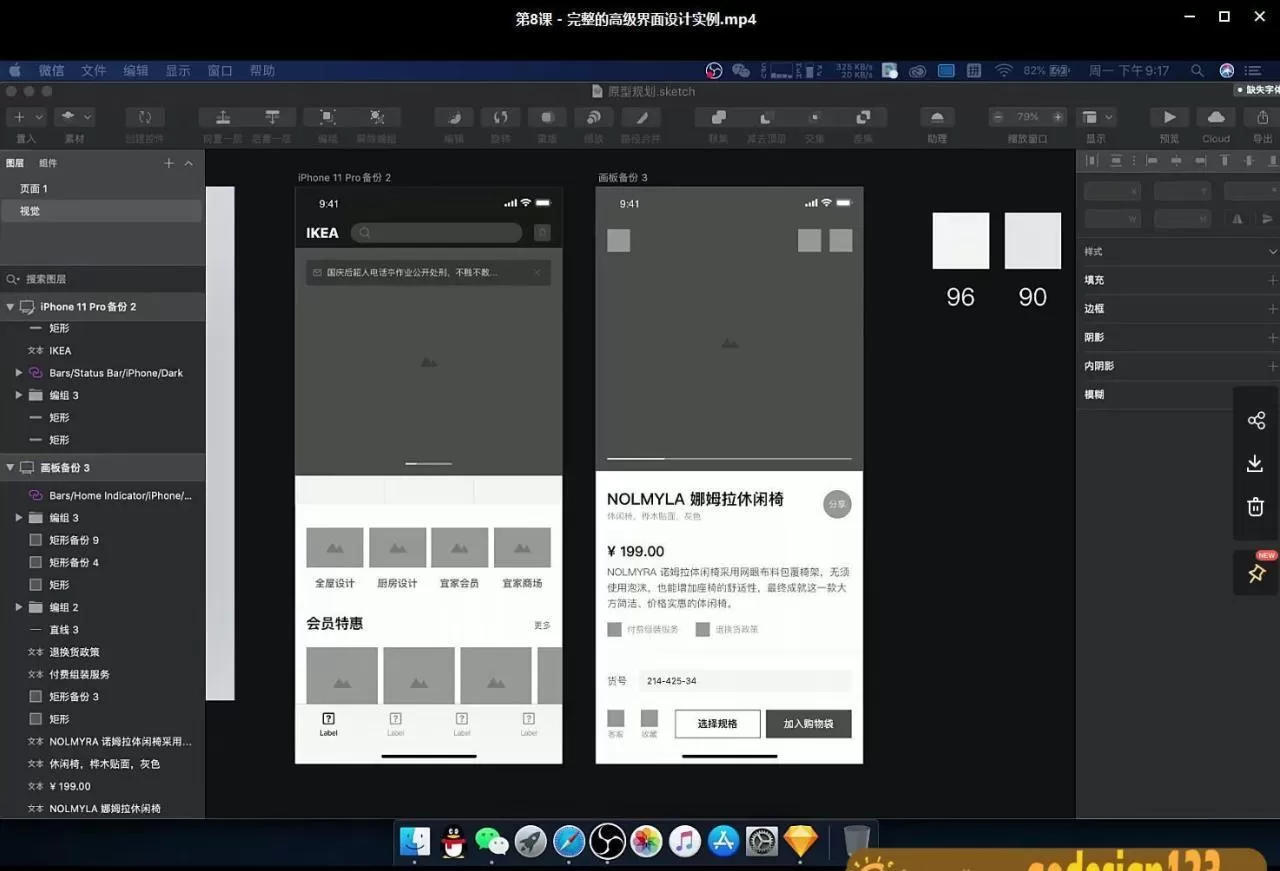The image size is (1280, 871).
Task: Switch to the 组件 components tab
Action: tap(48, 163)
